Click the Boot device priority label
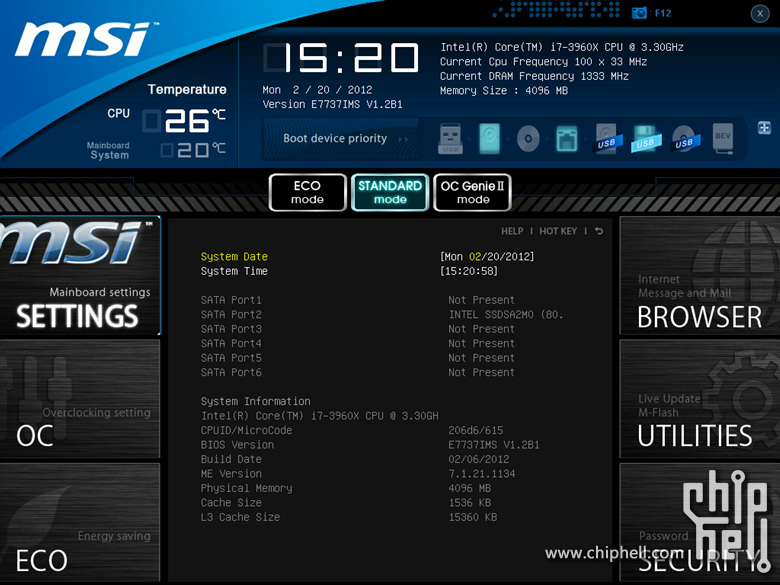Image resolution: width=780 pixels, height=585 pixels. (x=335, y=138)
